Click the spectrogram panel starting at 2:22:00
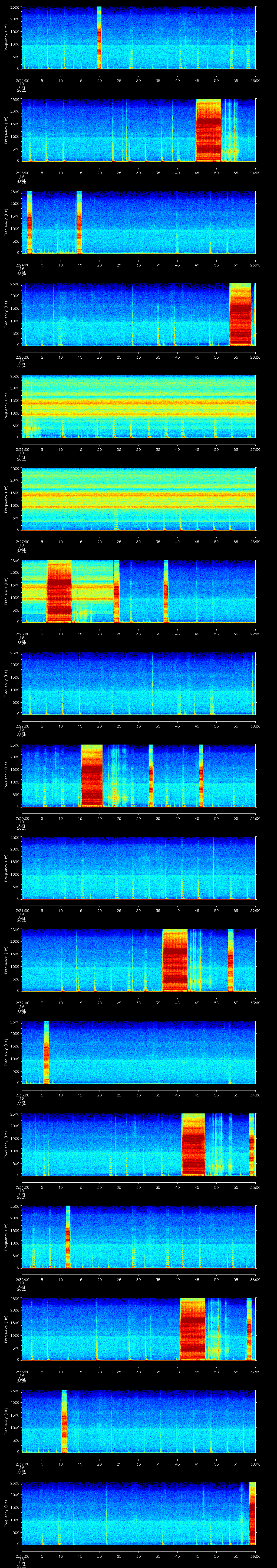Screen dimensions: 277x1568 138,38
